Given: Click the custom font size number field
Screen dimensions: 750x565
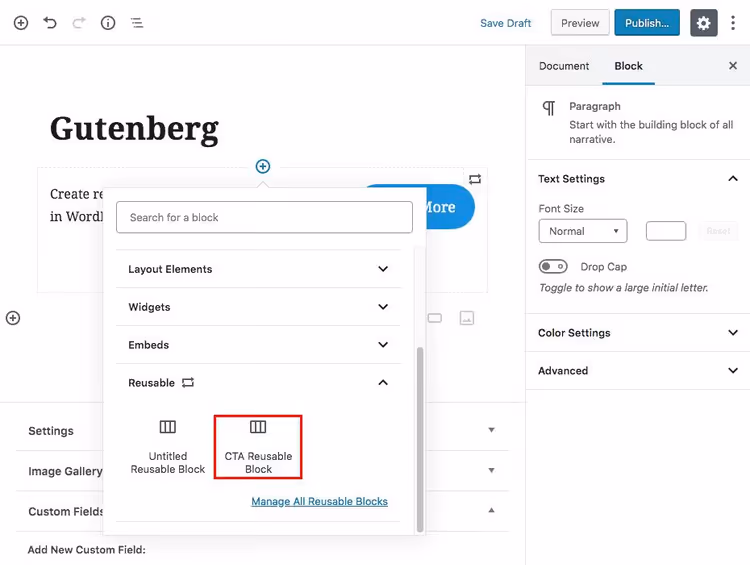Looking at the screenshot, I should tap(666, 231).
